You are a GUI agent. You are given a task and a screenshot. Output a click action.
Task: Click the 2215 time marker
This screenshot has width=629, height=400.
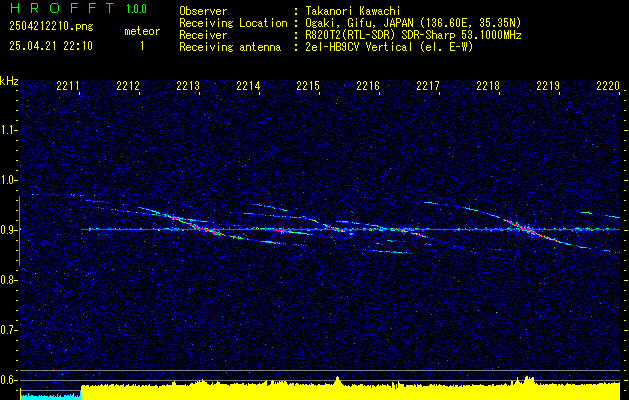tap(308, 85)
